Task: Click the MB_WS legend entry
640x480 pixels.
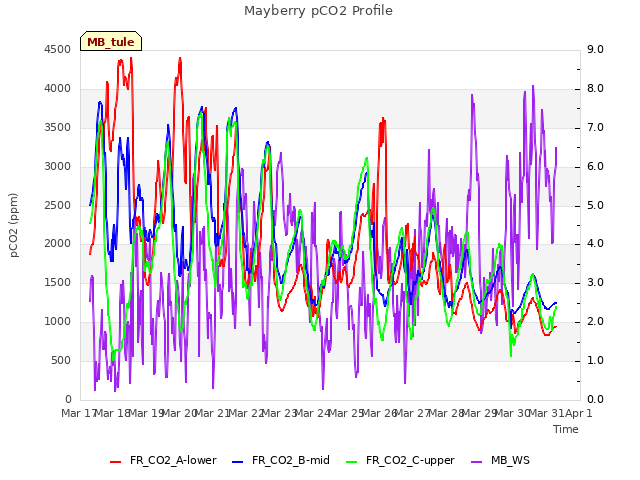Action: click(x=500, y=460)
